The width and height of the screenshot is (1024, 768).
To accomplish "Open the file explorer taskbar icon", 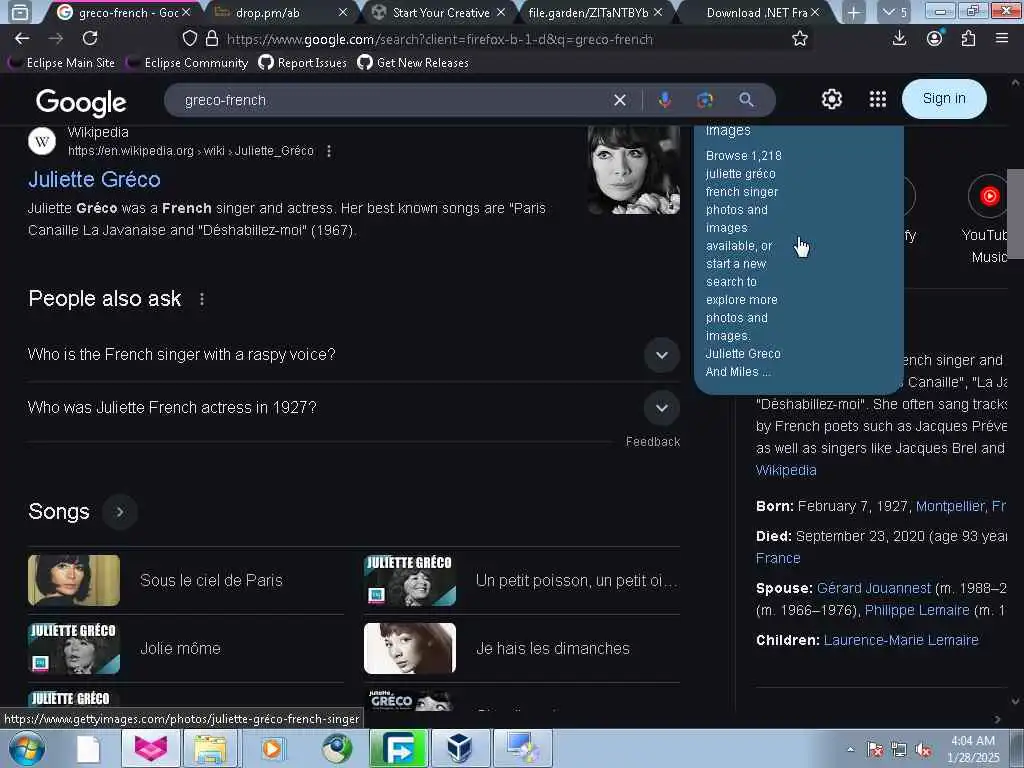I will (x=210, y=749).
